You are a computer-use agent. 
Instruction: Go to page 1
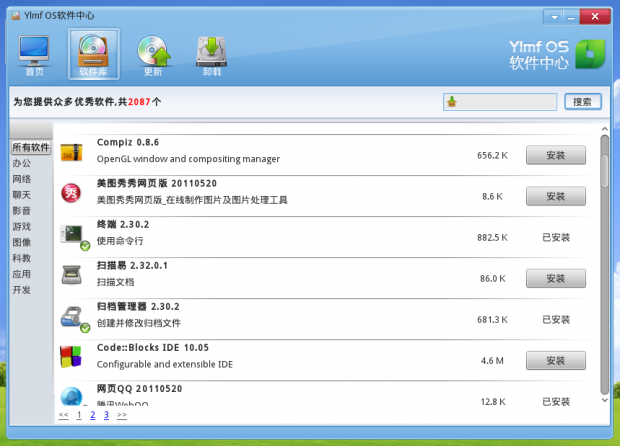pos(79,415)
